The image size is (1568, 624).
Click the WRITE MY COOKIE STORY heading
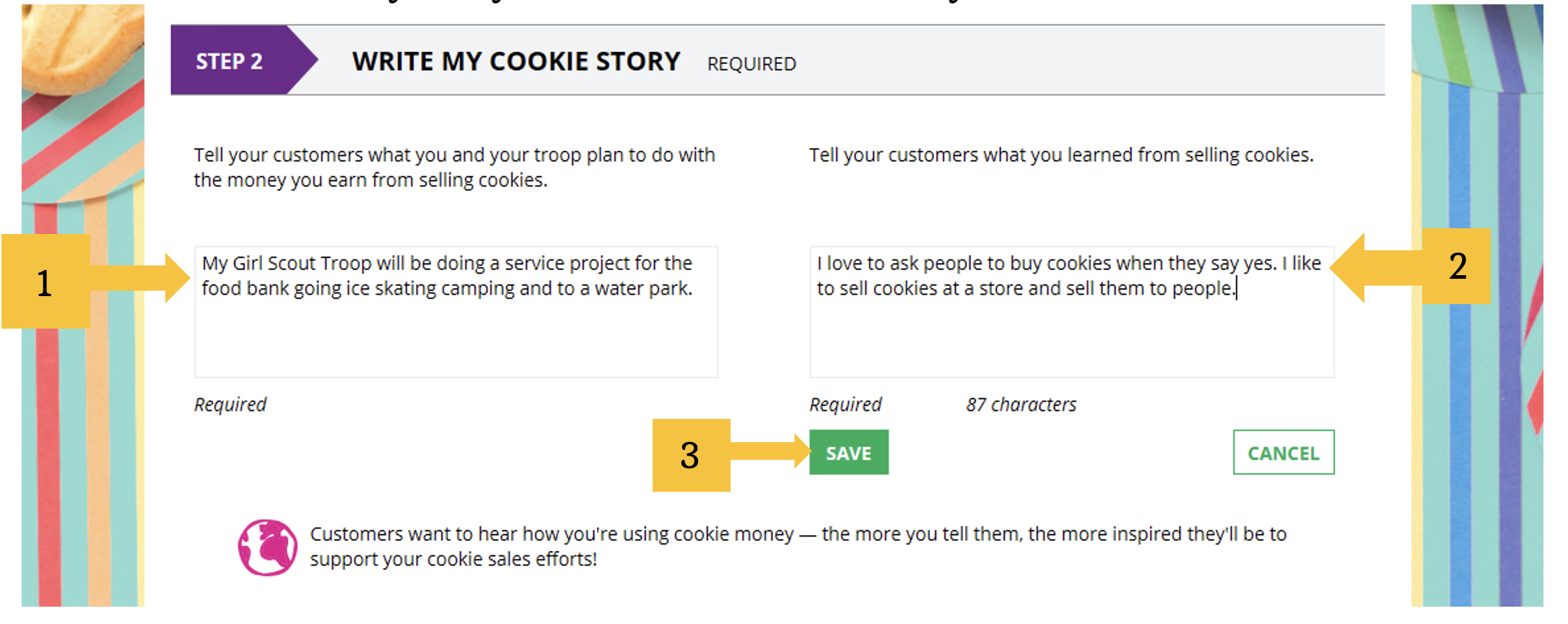(x=516, y=61)
